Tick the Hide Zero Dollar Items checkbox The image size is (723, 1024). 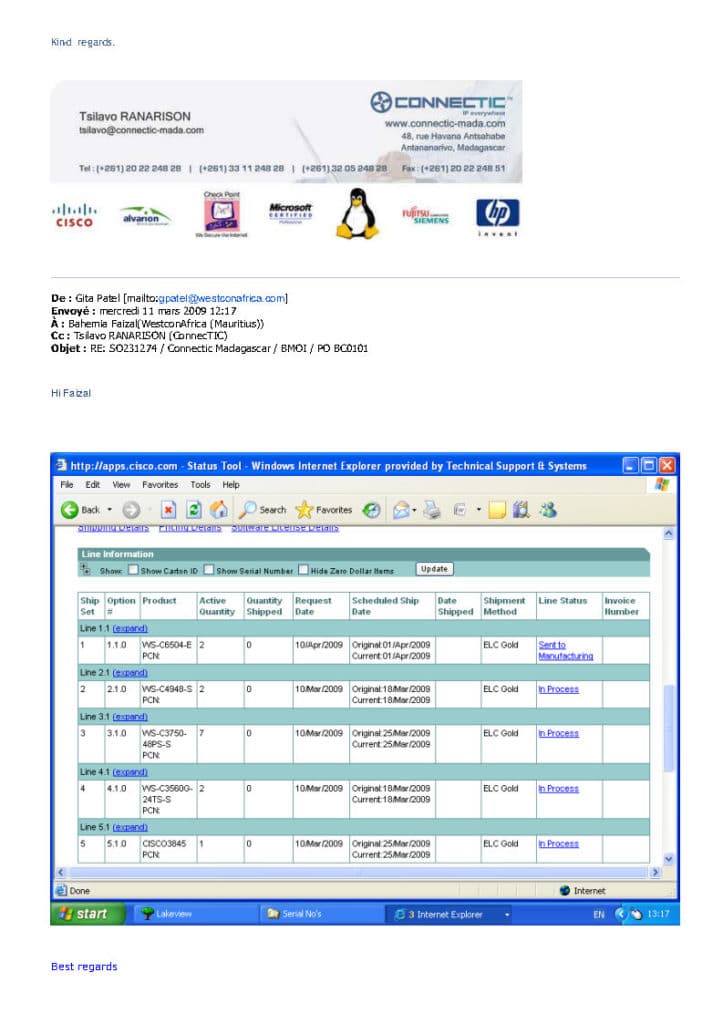(x=303, y=570)
